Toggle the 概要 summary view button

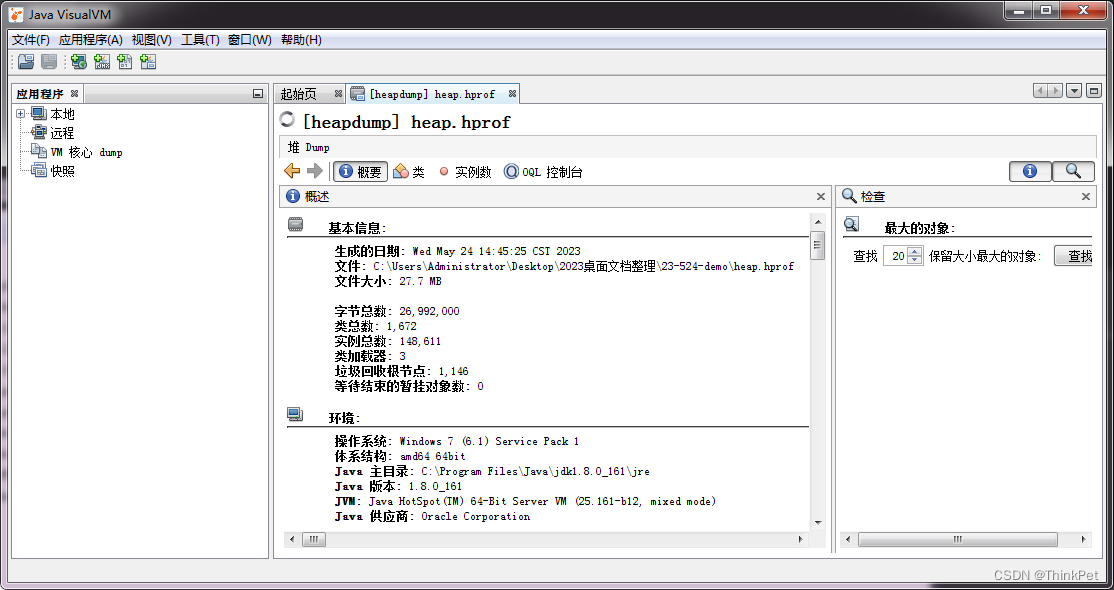point(360,171)
